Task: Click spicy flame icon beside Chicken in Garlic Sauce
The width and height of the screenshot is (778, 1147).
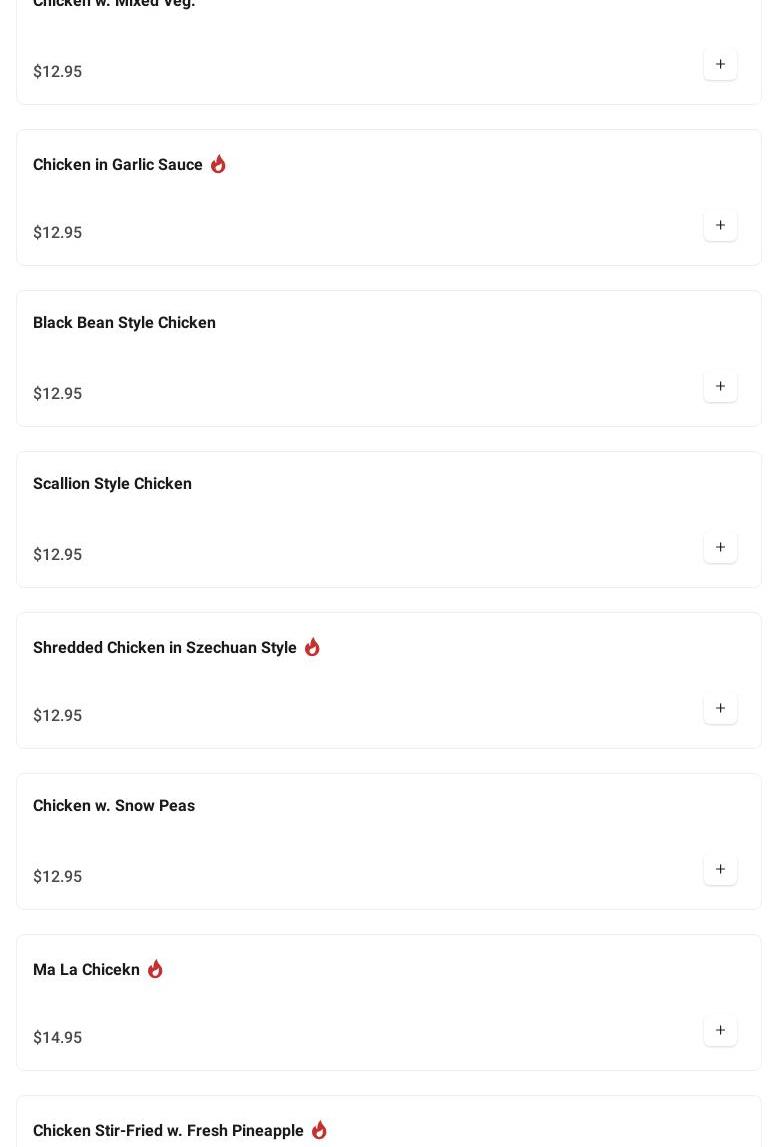Action: tap(218, 164)
